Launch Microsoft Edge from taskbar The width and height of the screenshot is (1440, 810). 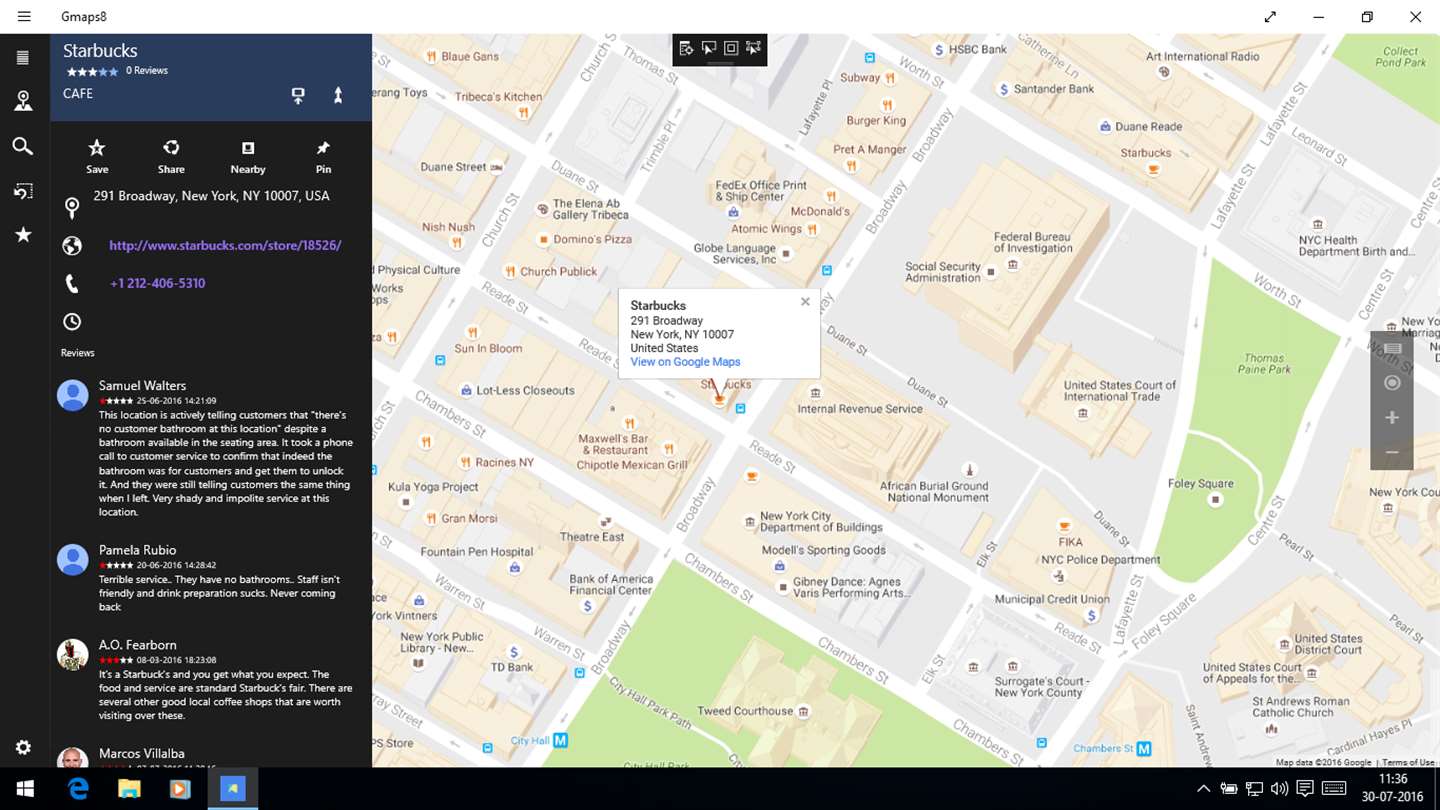pos(77,789)
